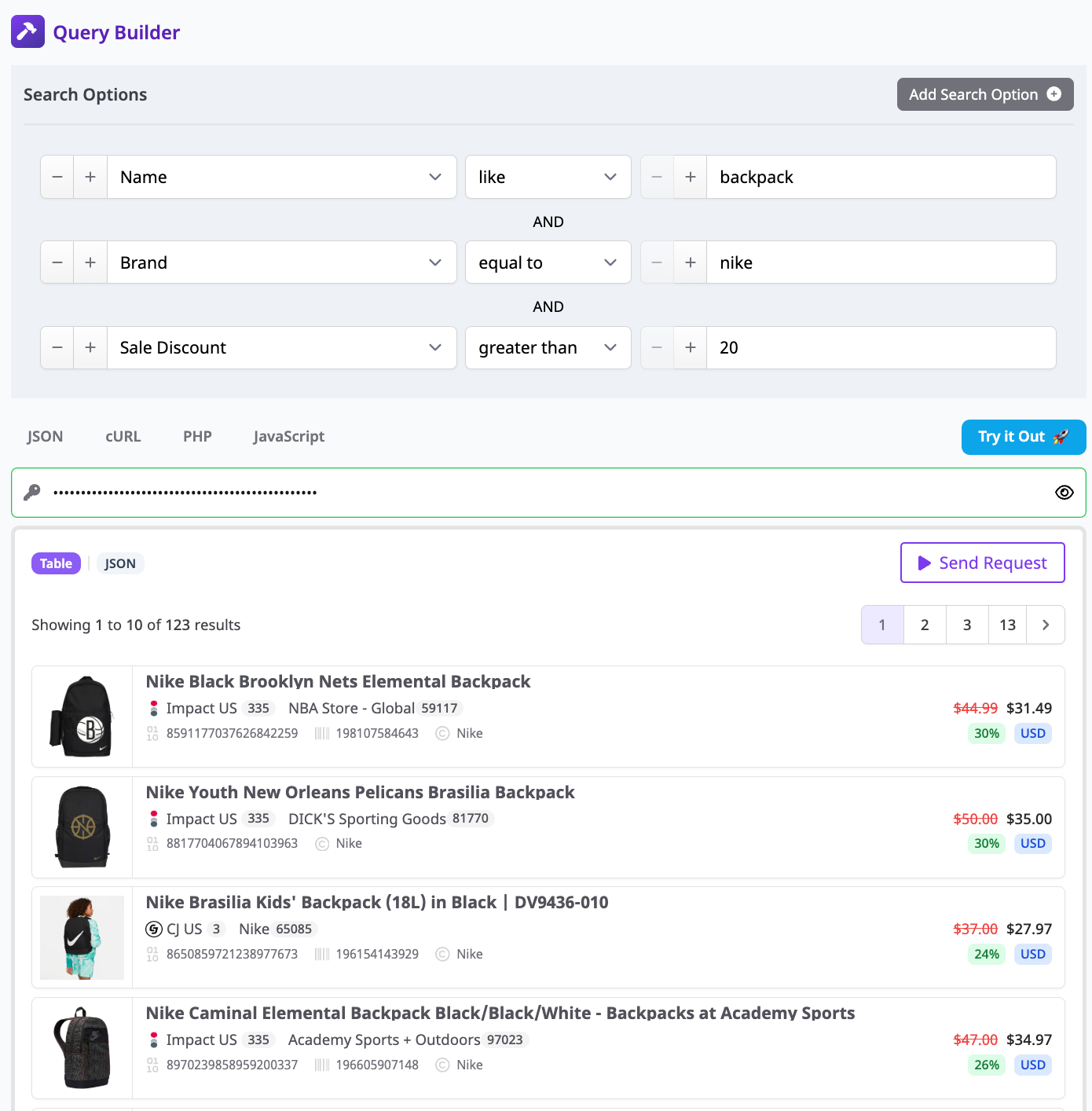Click the Send Request button

tap(983, 563)
